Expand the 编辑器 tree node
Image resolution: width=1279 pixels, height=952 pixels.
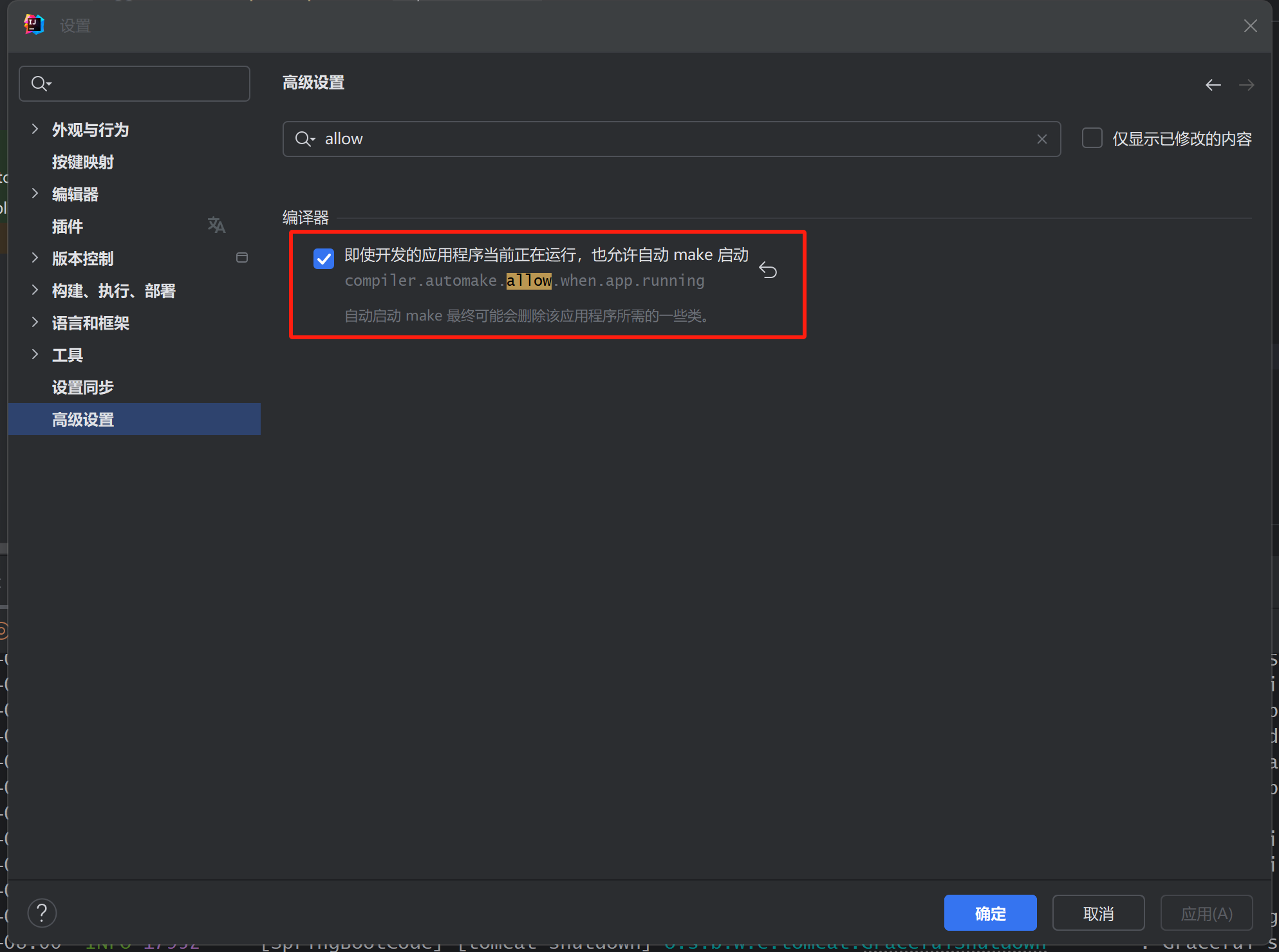tap(35, 194)
